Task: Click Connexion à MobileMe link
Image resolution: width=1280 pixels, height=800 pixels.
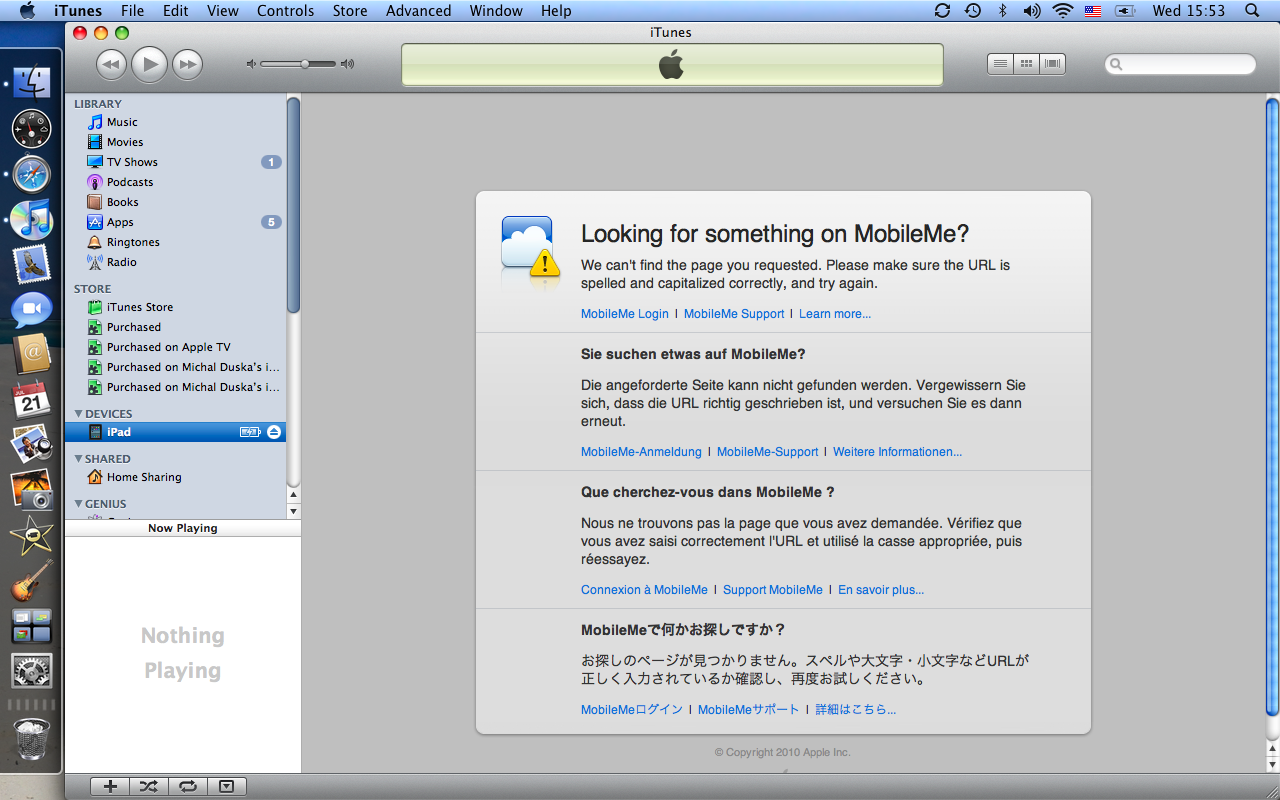Action: click(644, 590)
